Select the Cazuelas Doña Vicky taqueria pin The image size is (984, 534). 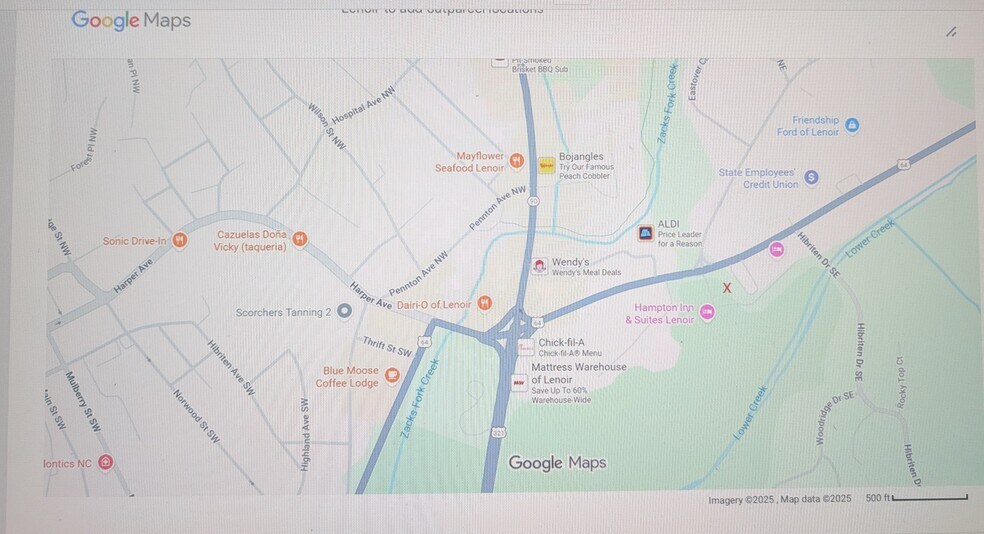point(300,239)
